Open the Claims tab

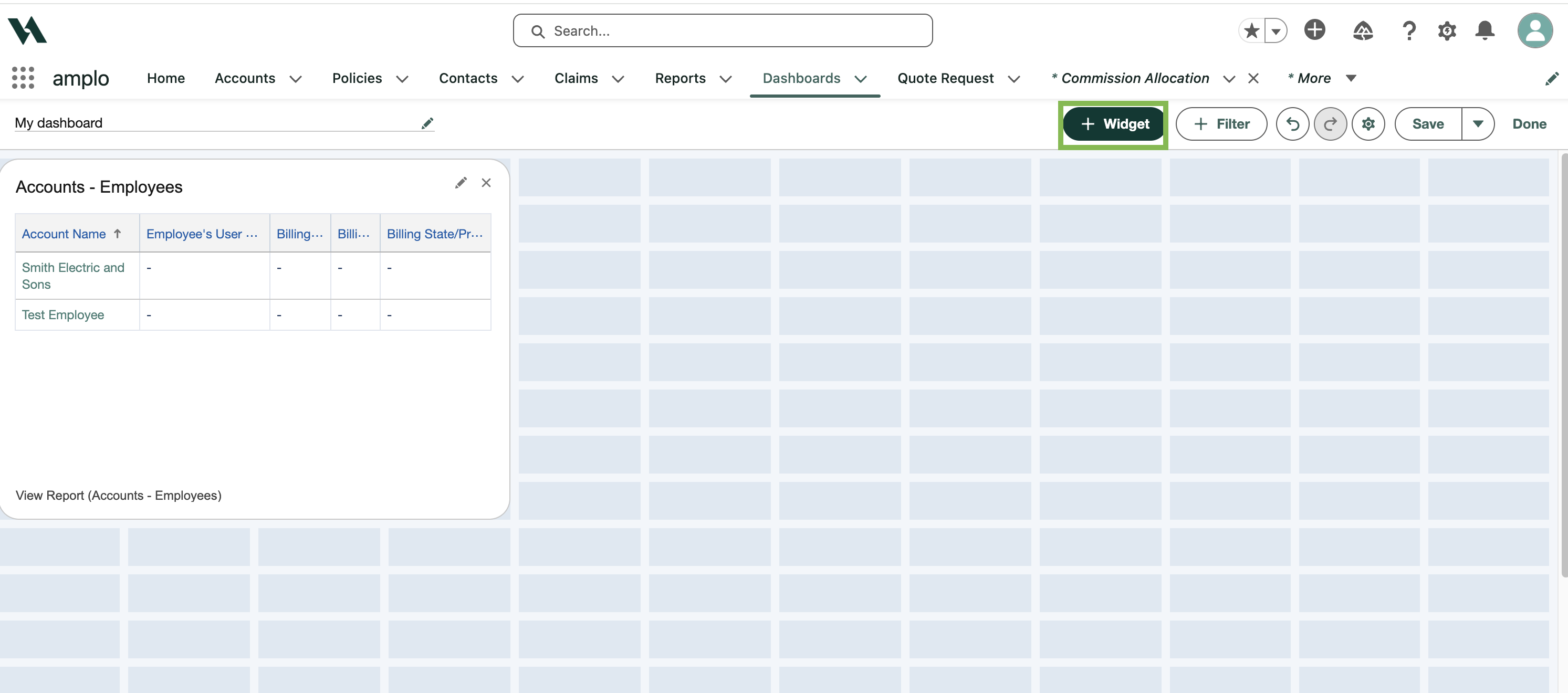click(x=576, y=78)
